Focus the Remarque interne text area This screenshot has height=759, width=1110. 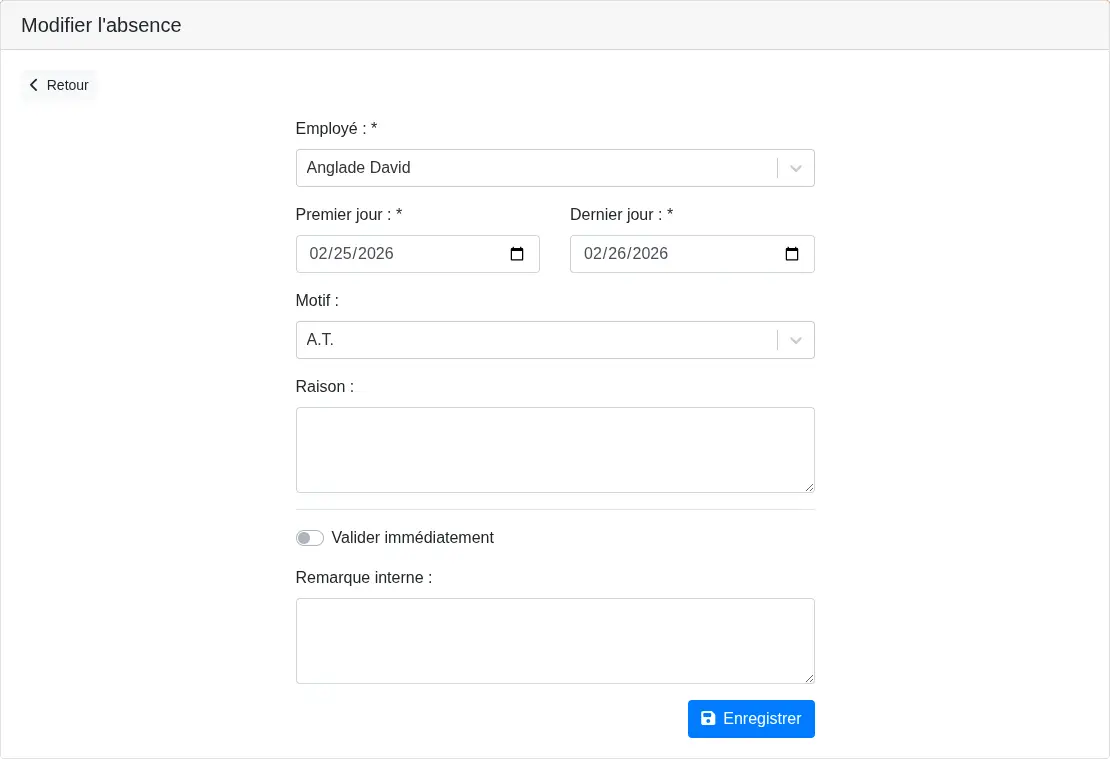(x=555, y=641)
